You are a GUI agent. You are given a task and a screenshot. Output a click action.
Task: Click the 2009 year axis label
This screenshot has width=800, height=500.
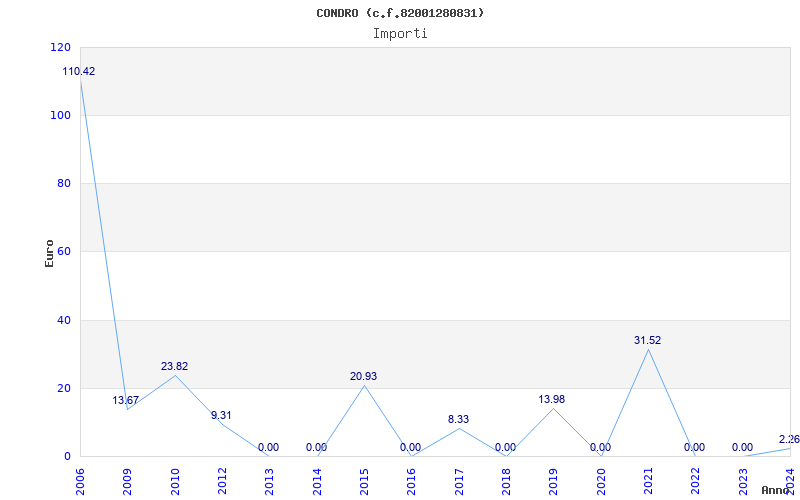[x=128, y=482]
